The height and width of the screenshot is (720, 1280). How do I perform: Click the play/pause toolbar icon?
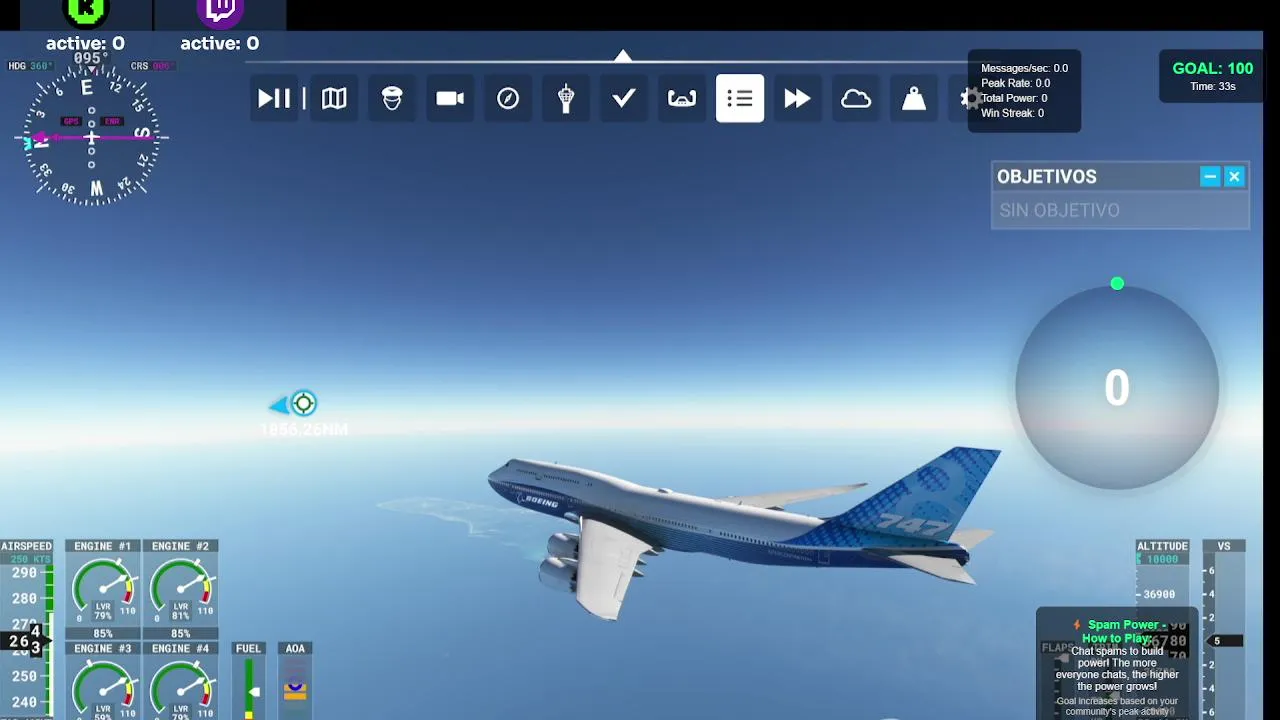click(274, 98)
